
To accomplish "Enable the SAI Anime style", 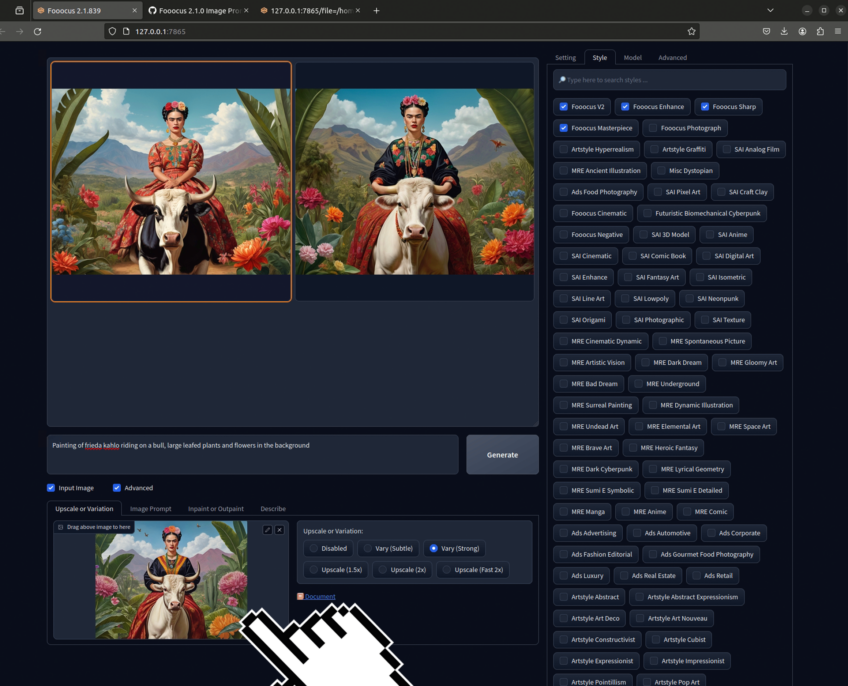I will pyautogui.click(x=710, y=235).
